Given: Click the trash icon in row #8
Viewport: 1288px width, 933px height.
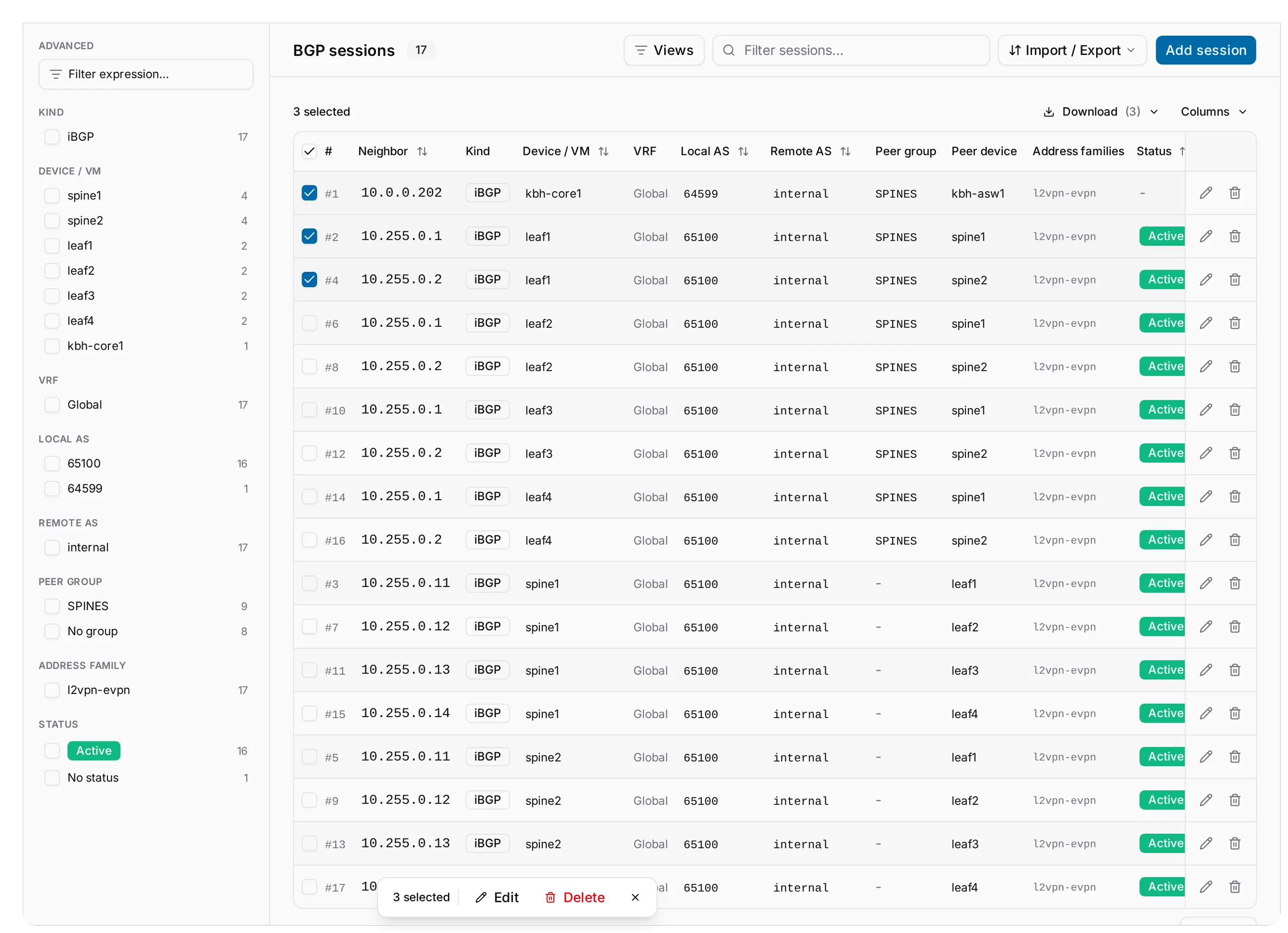Looking at the screenshot, I should point(1234,366).
